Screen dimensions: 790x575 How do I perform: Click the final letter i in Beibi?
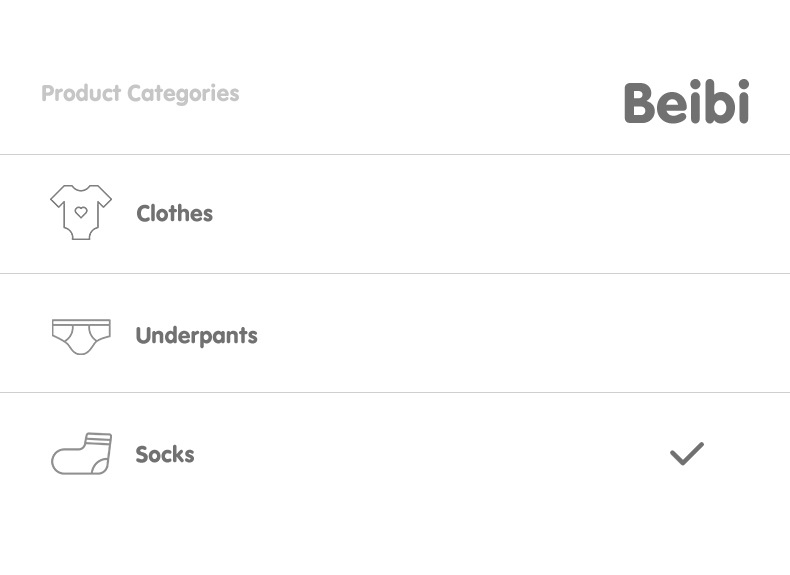(x=740, y=102)
